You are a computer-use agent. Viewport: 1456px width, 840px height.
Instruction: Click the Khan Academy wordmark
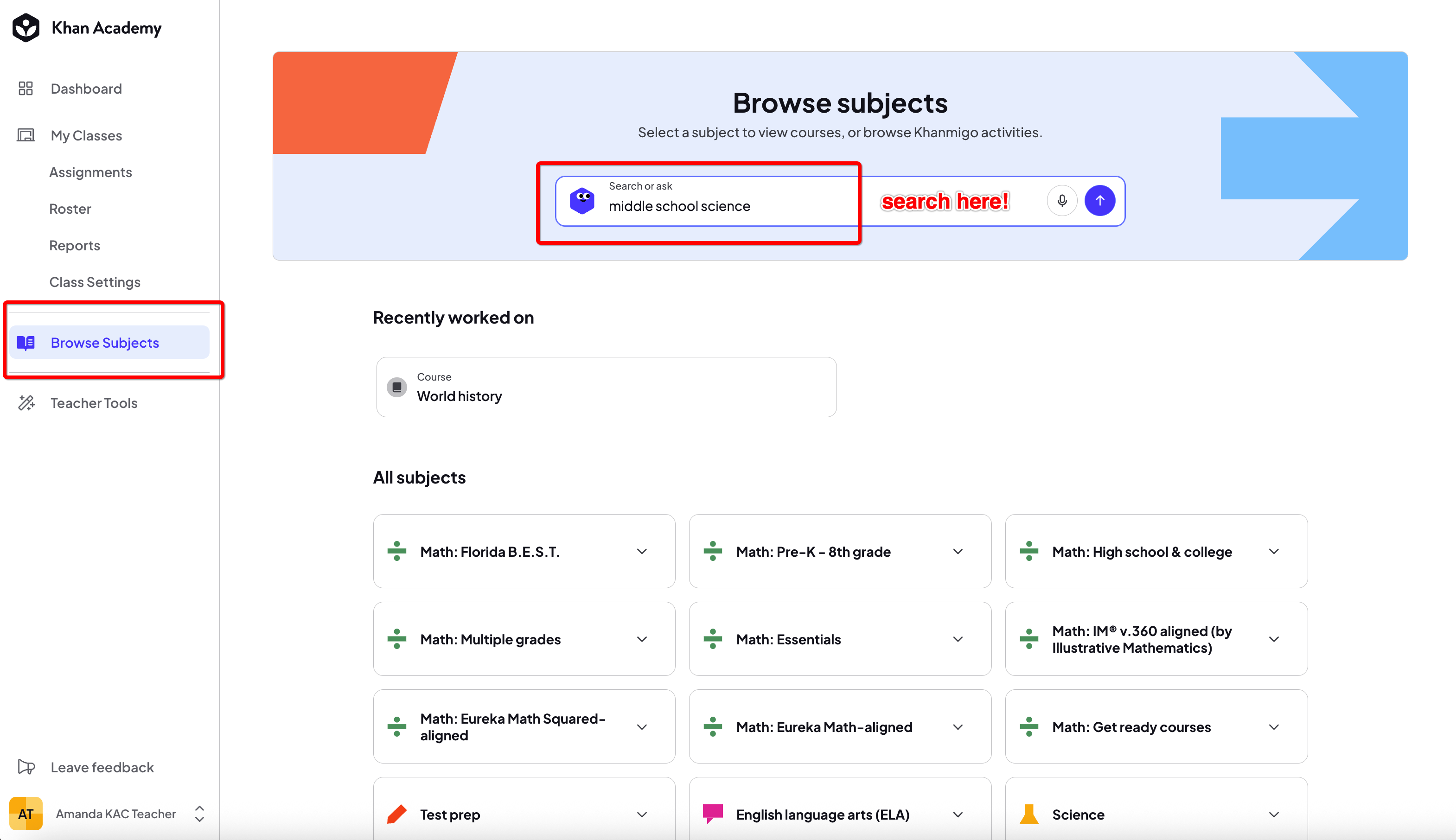coord(107,28)
